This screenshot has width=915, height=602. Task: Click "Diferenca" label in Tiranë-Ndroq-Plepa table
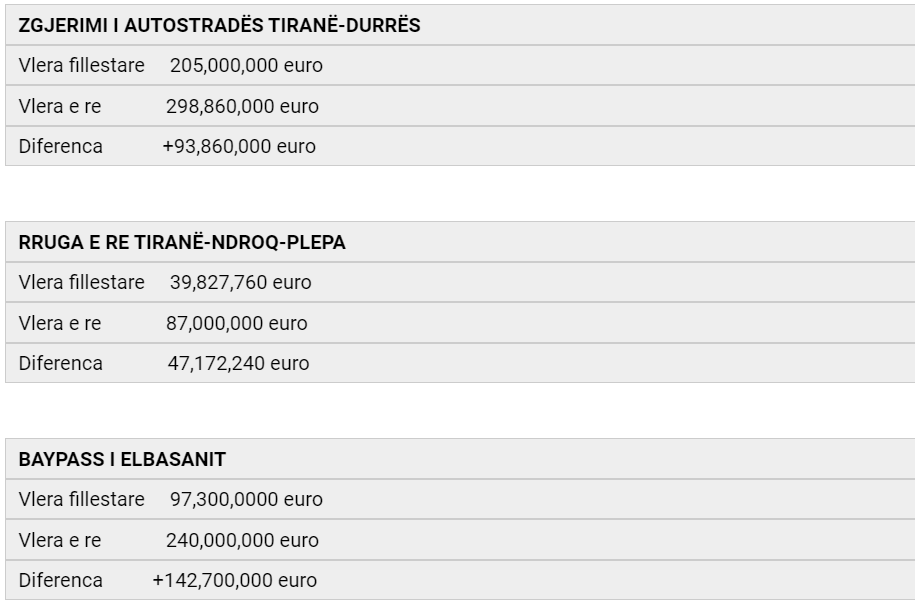(60, 364)
